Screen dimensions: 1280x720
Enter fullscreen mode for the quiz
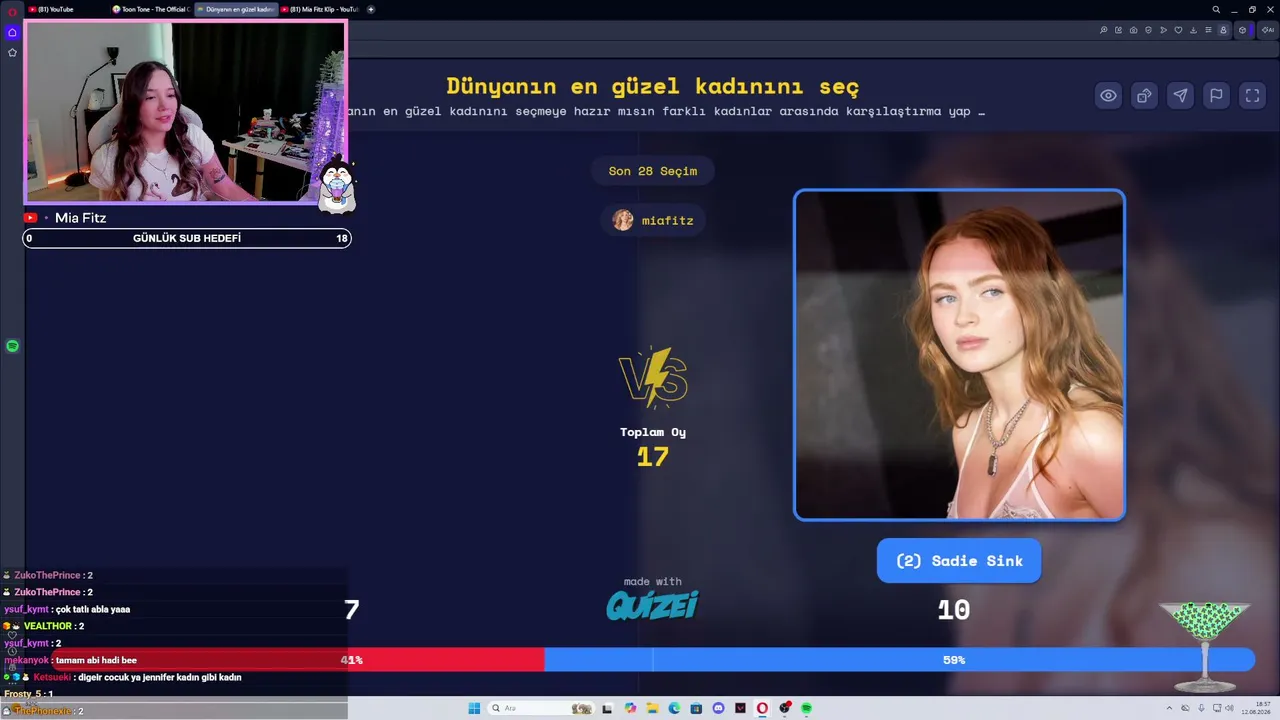(1253, 96)
